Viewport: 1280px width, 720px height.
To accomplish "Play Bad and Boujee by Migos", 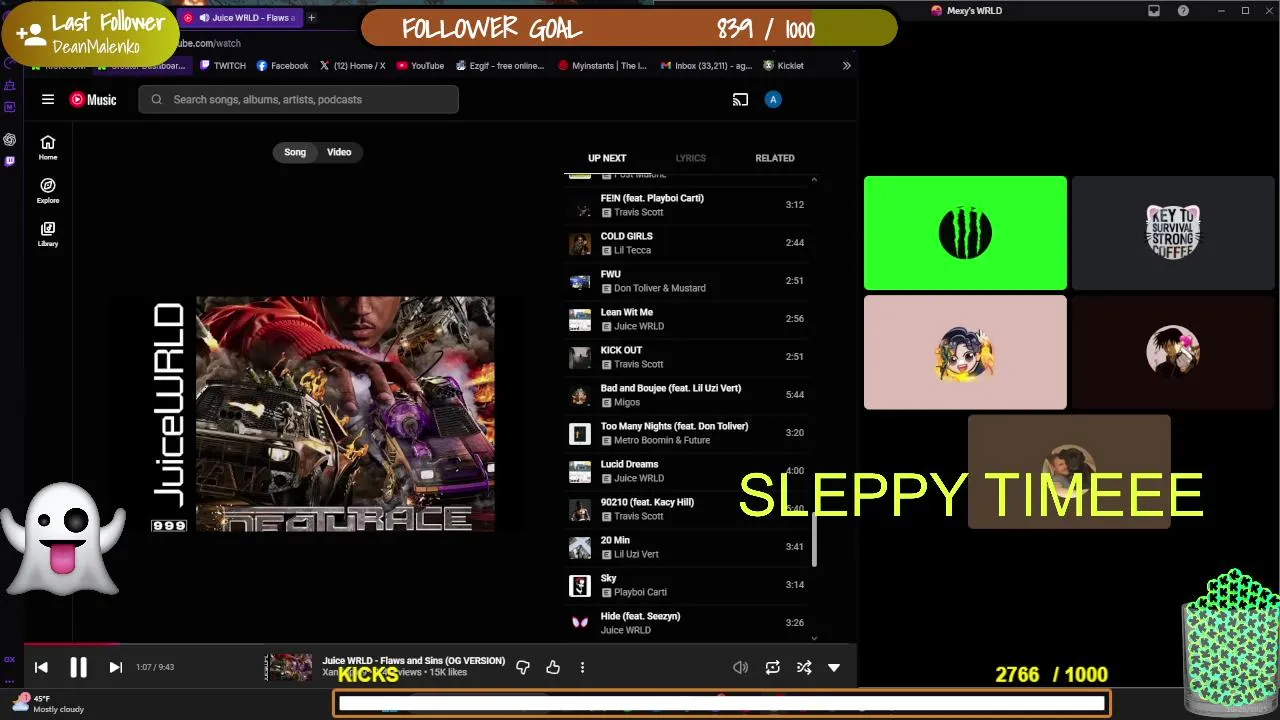I will (x=688, y=395).
